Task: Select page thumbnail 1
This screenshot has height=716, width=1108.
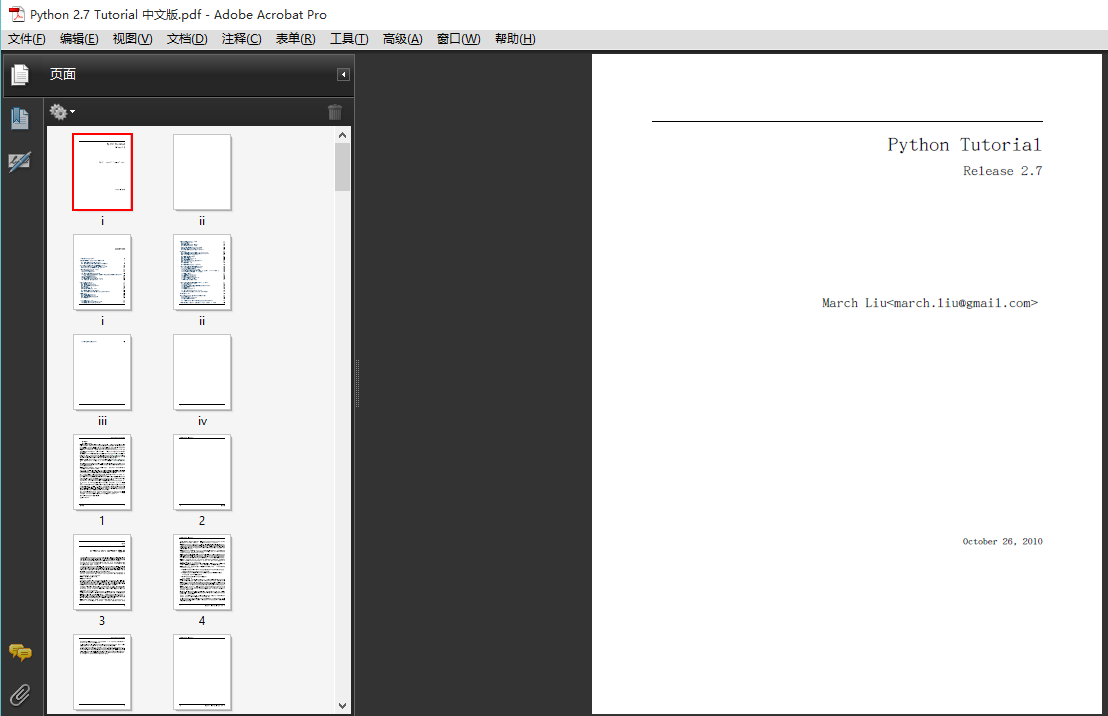Action: (102, 472)
